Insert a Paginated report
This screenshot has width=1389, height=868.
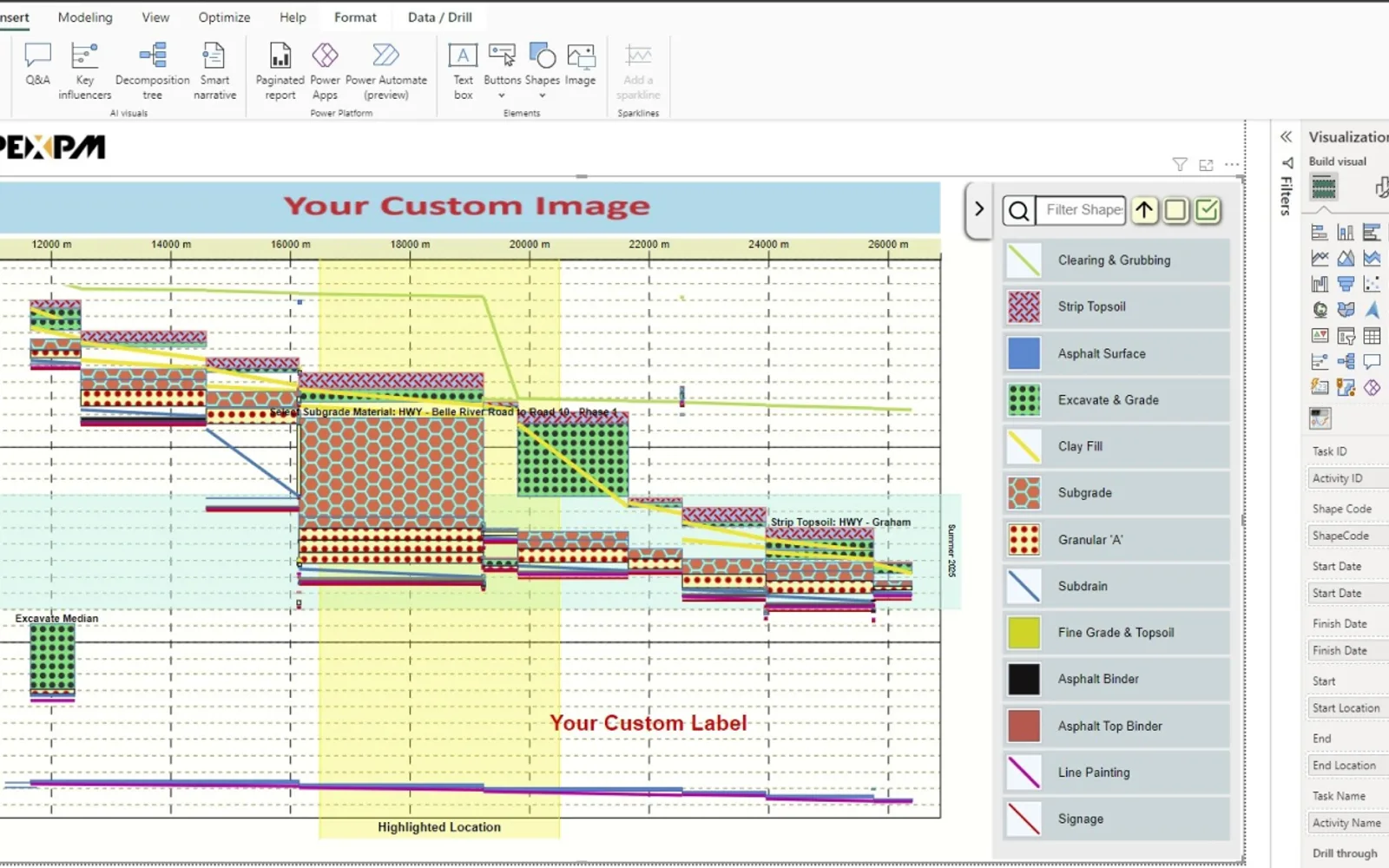click(x=280, y=70)
